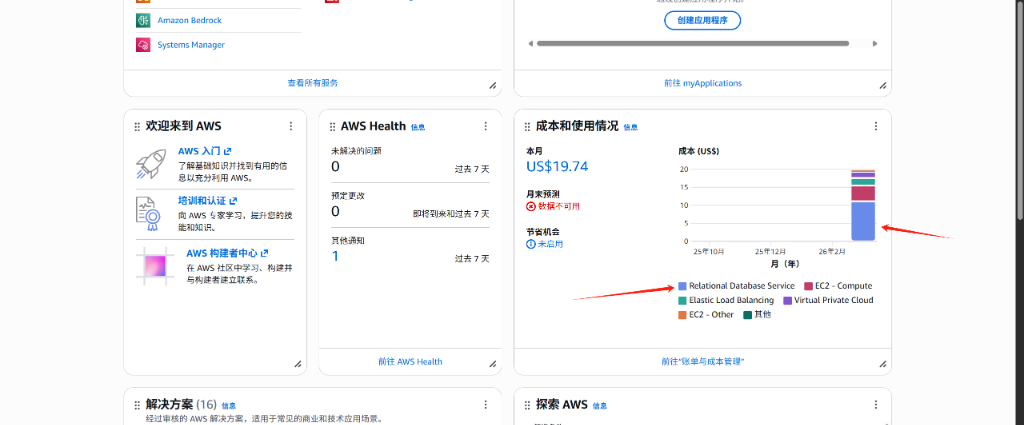Click the 其他通知 count 1
This screenshot has height=425, width=1024.
click(x=336, y=256)
